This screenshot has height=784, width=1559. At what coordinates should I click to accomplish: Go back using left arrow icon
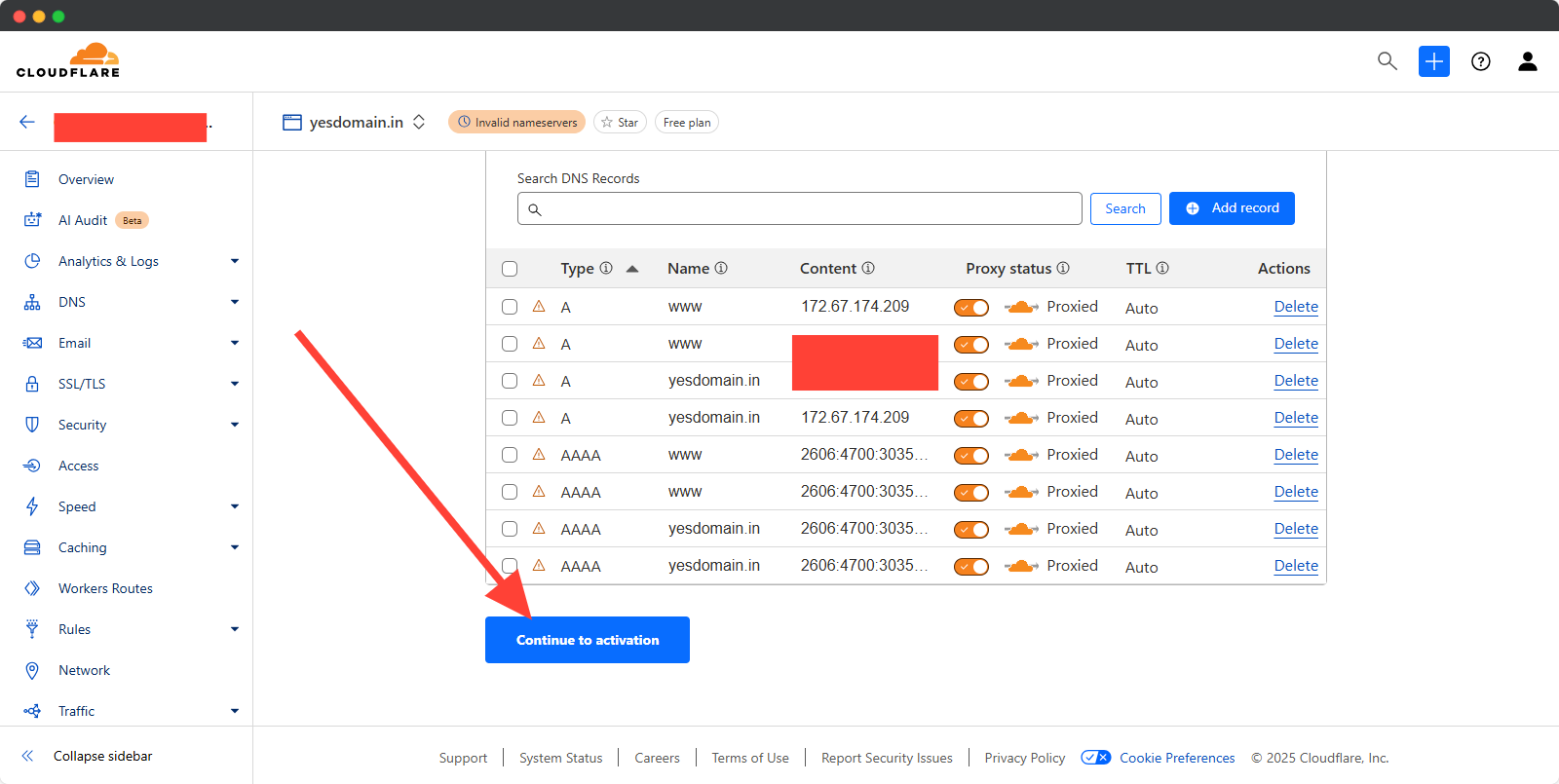click(x=27, y=122)
